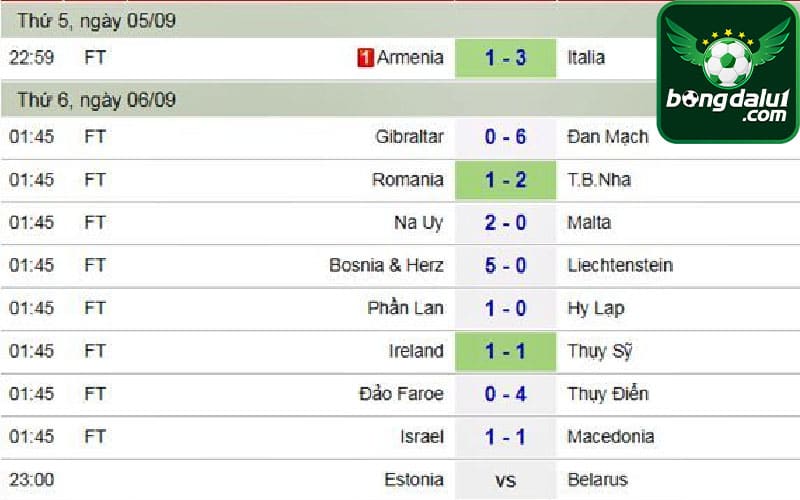800x500 pixels.
Task: Click the Belarus team name
Action: tap(597, 480)
